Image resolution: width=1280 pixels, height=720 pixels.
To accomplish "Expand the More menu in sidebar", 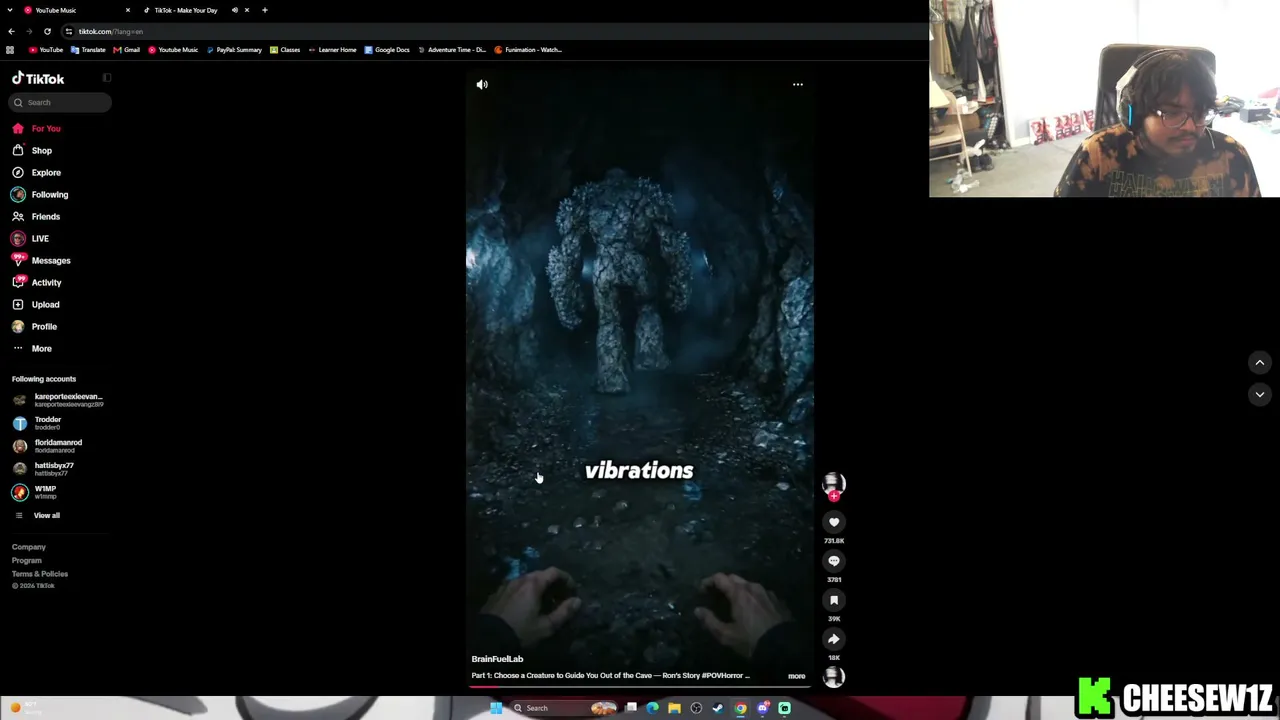I will [32, 349].
